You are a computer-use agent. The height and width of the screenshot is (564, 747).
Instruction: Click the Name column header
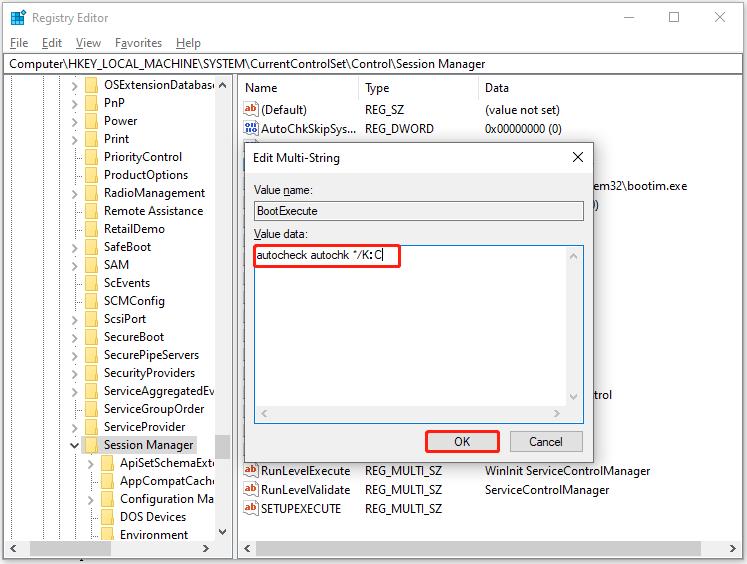coord(300,88)
